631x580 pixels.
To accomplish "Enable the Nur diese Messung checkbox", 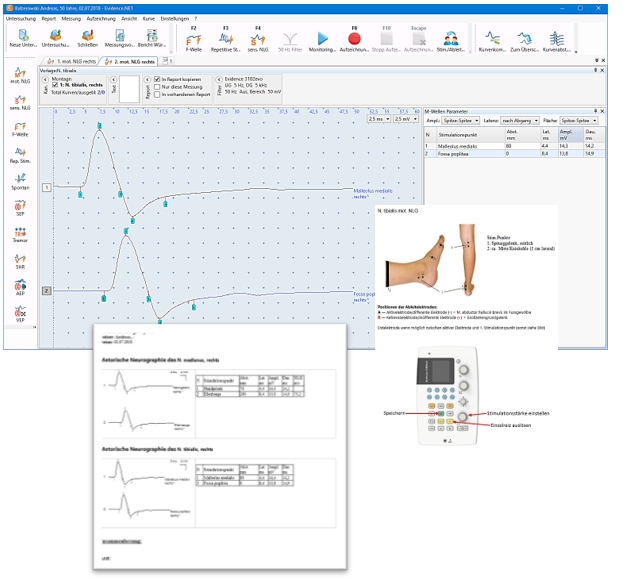I will pyautogui.click(x=156, y=86).
